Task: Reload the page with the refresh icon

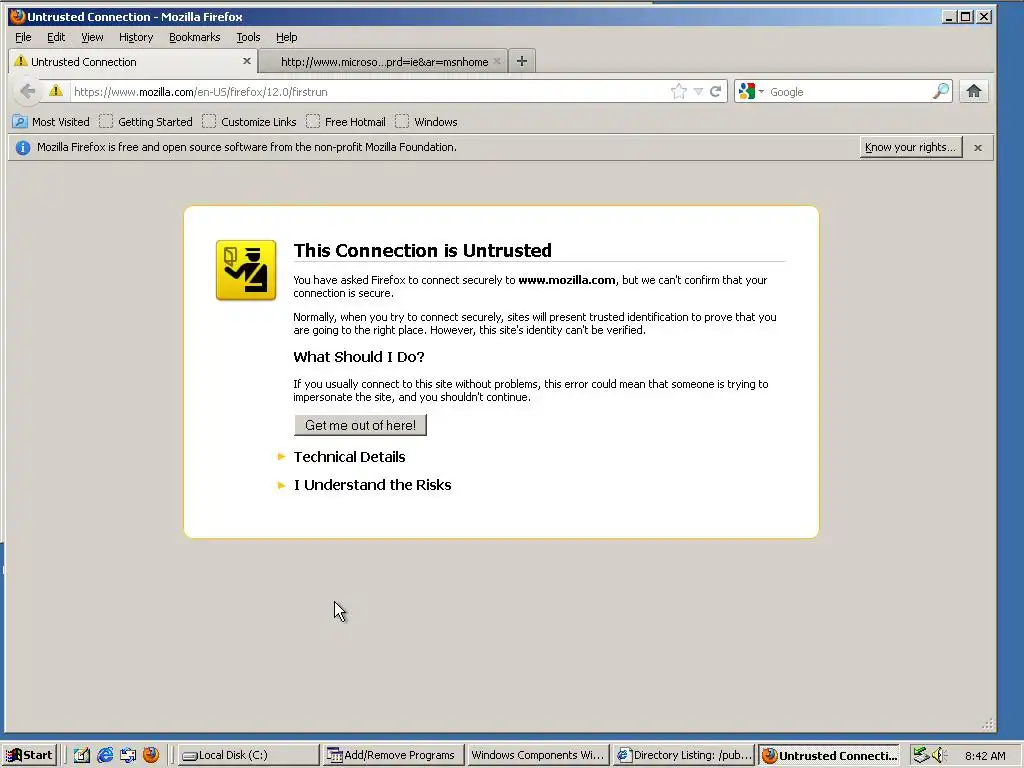Action: pos(716,91)
